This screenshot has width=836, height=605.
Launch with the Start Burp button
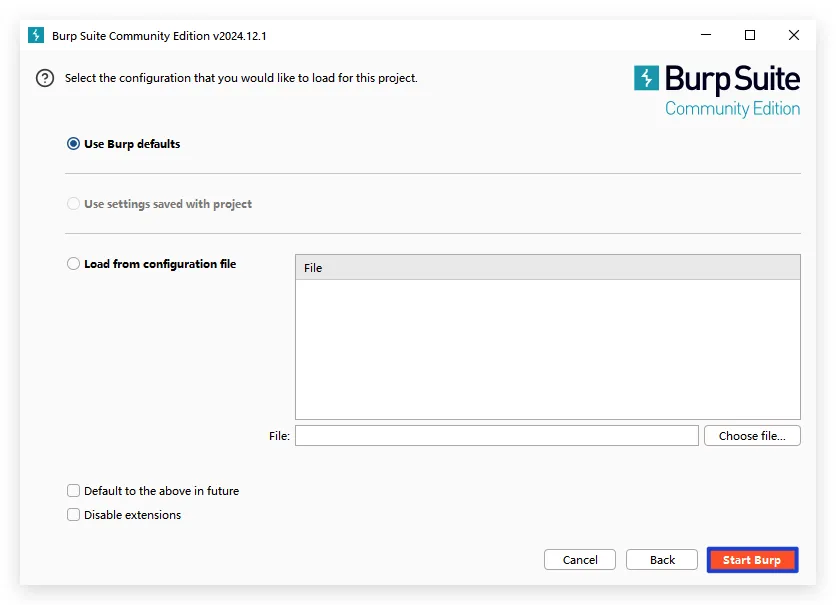[752, 560]
